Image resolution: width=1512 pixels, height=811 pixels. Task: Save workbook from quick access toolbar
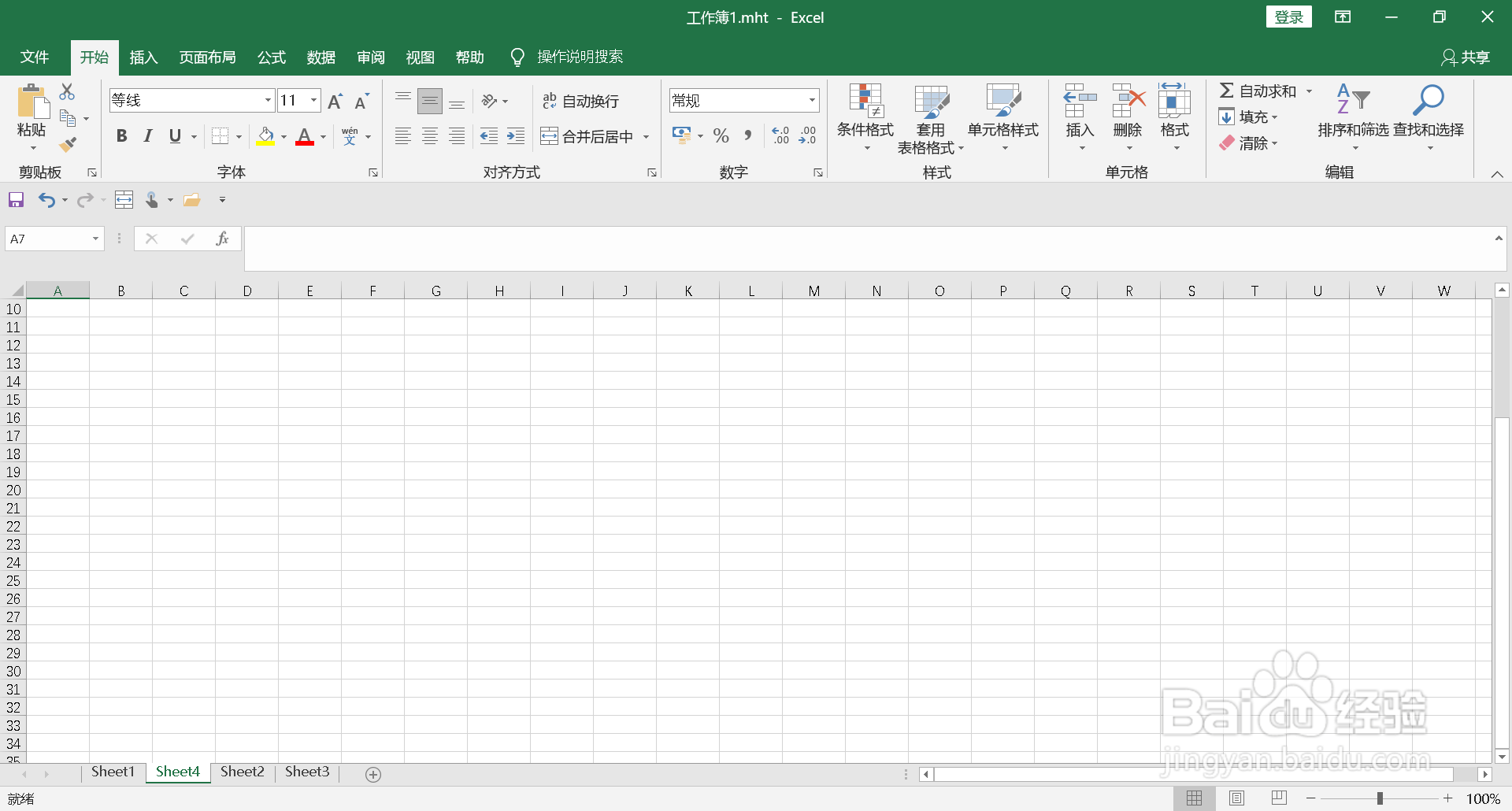click(x=16, y=200)
